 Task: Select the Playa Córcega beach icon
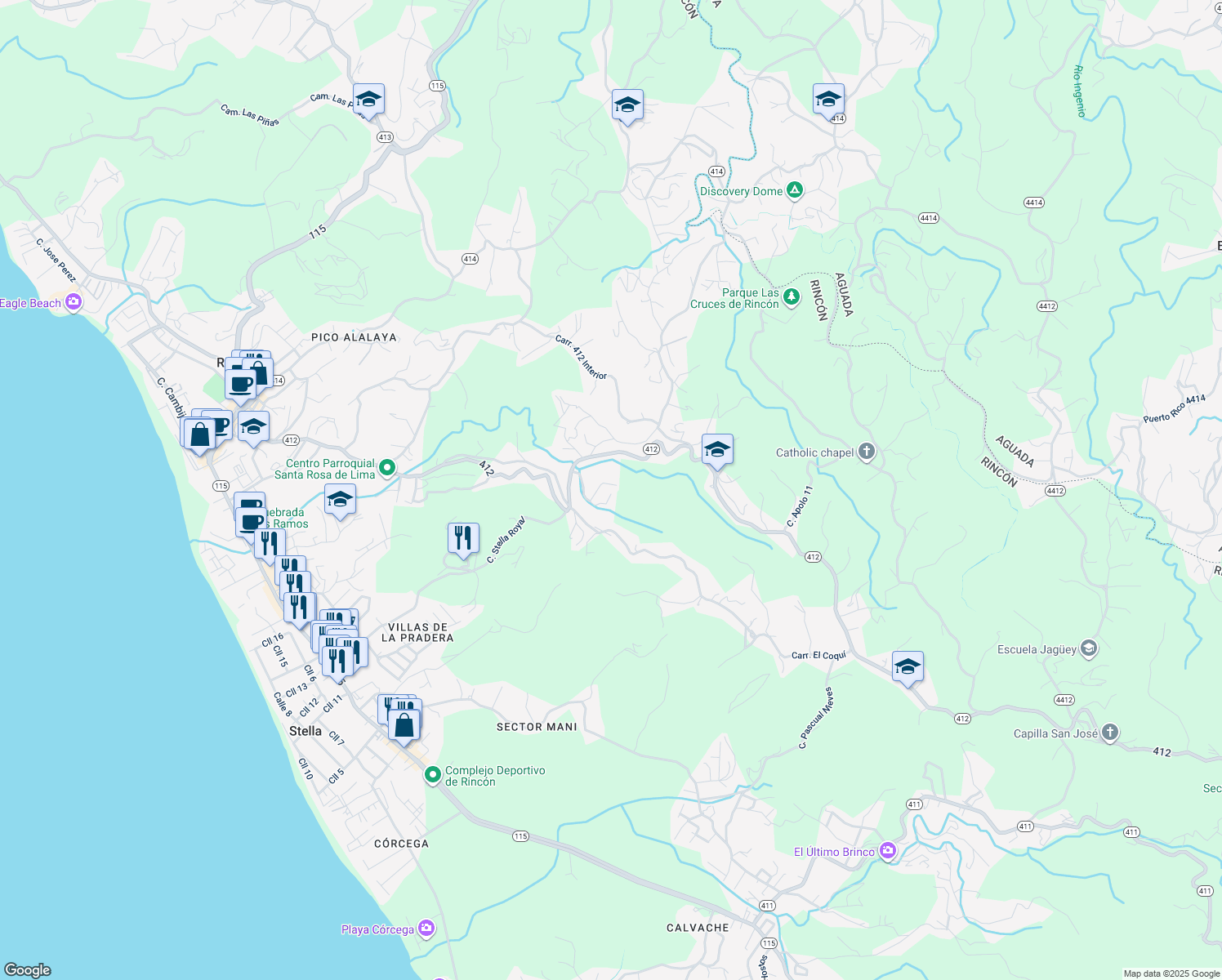click(426, 929)
